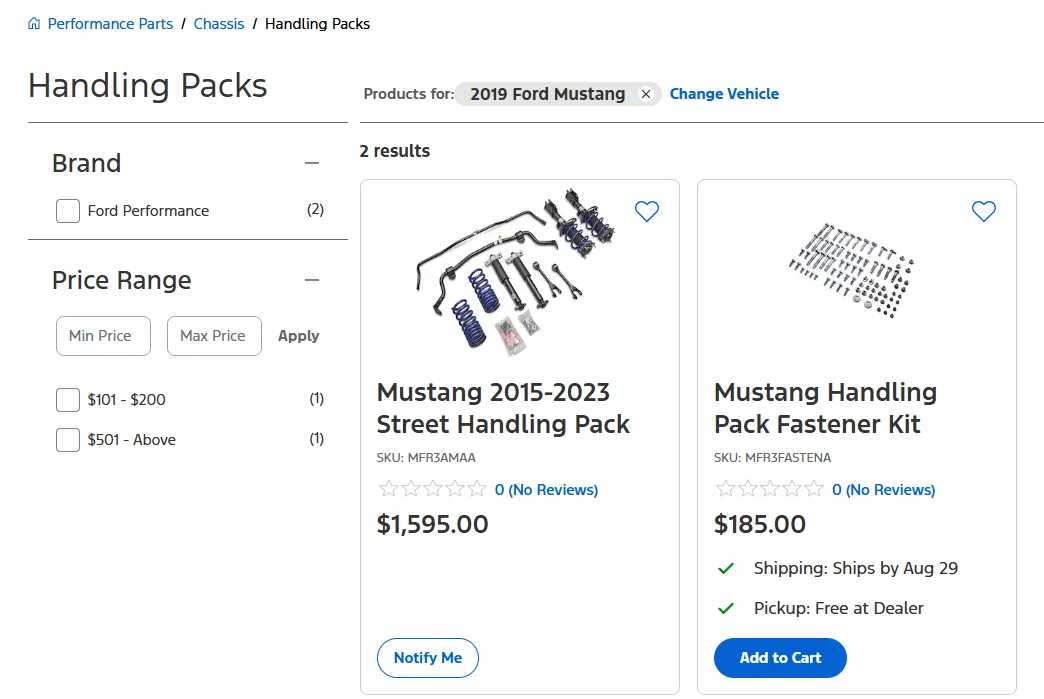The width and height of the screenshot is (1044, 699).
Task: Click the home icon in the breadcrumb
Action: click(x=34, y=24)
